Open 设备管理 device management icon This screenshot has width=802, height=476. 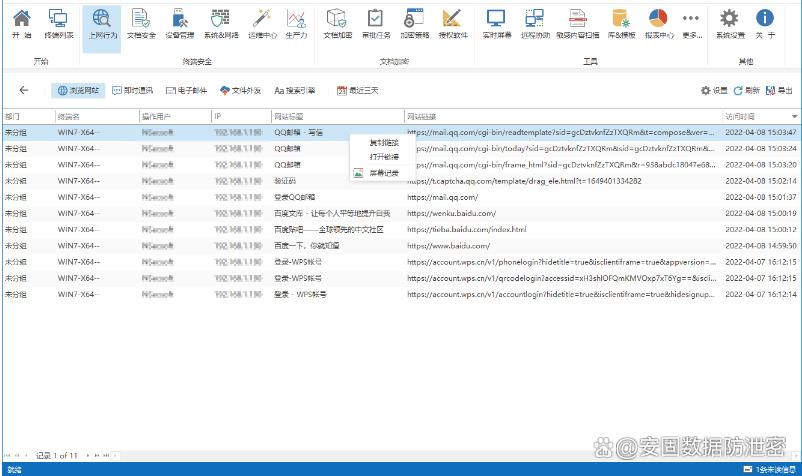[x=180, y=24]
